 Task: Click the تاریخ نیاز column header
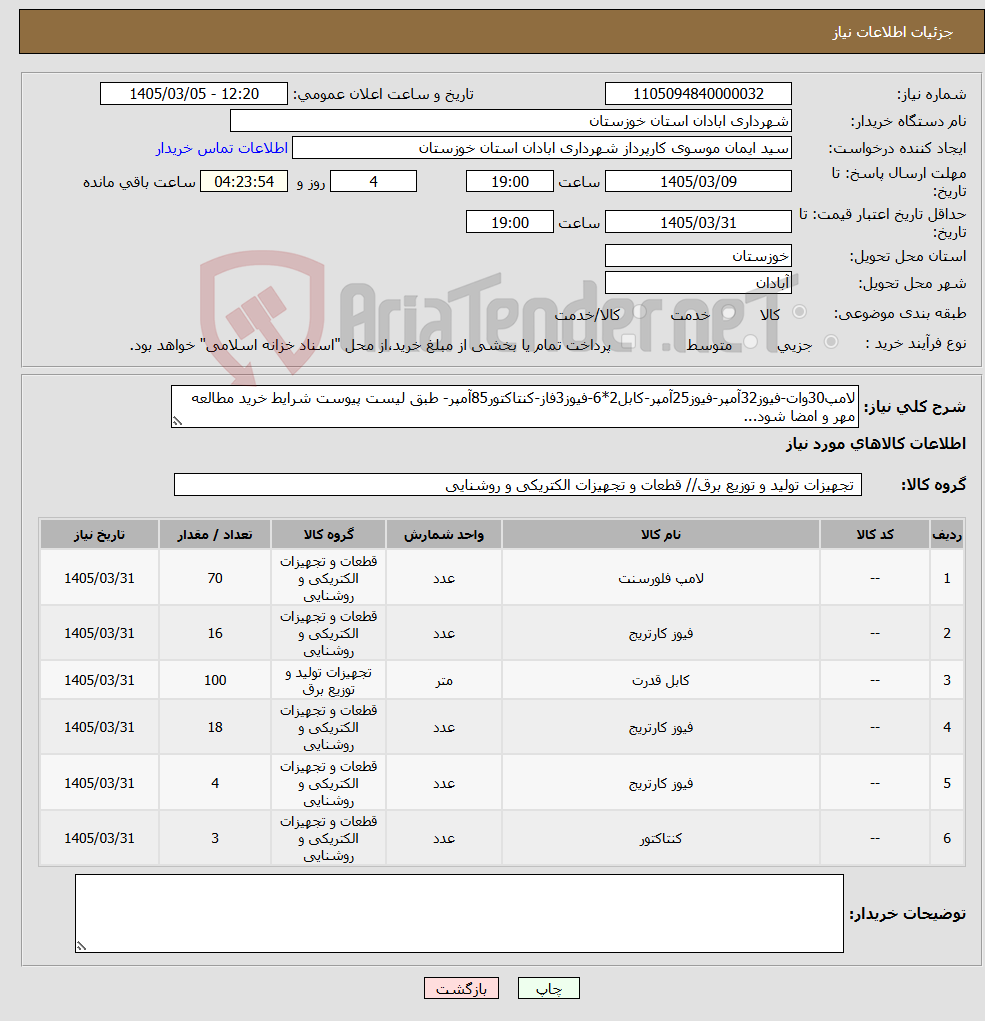click(x=99, y=535)
